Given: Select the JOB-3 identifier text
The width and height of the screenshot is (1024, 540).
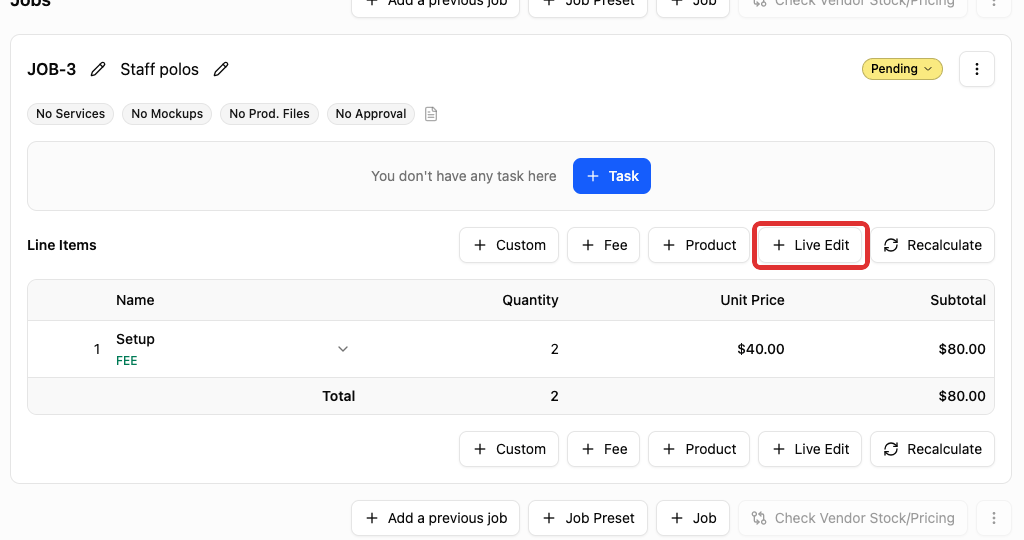Looking at the screenshot, I should (52, 69).
